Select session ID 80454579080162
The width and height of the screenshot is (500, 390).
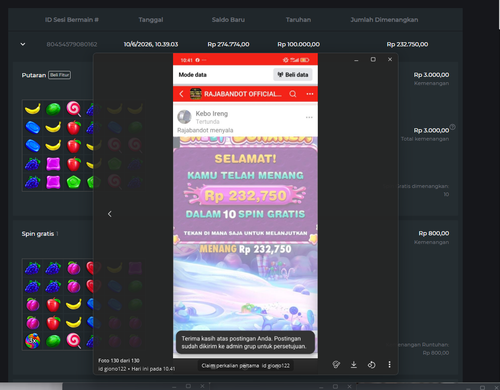click(72, 44)
